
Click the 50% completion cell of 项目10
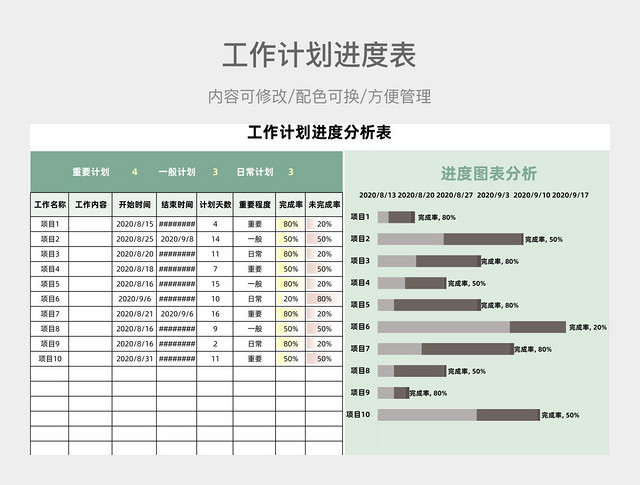(291, 359)
